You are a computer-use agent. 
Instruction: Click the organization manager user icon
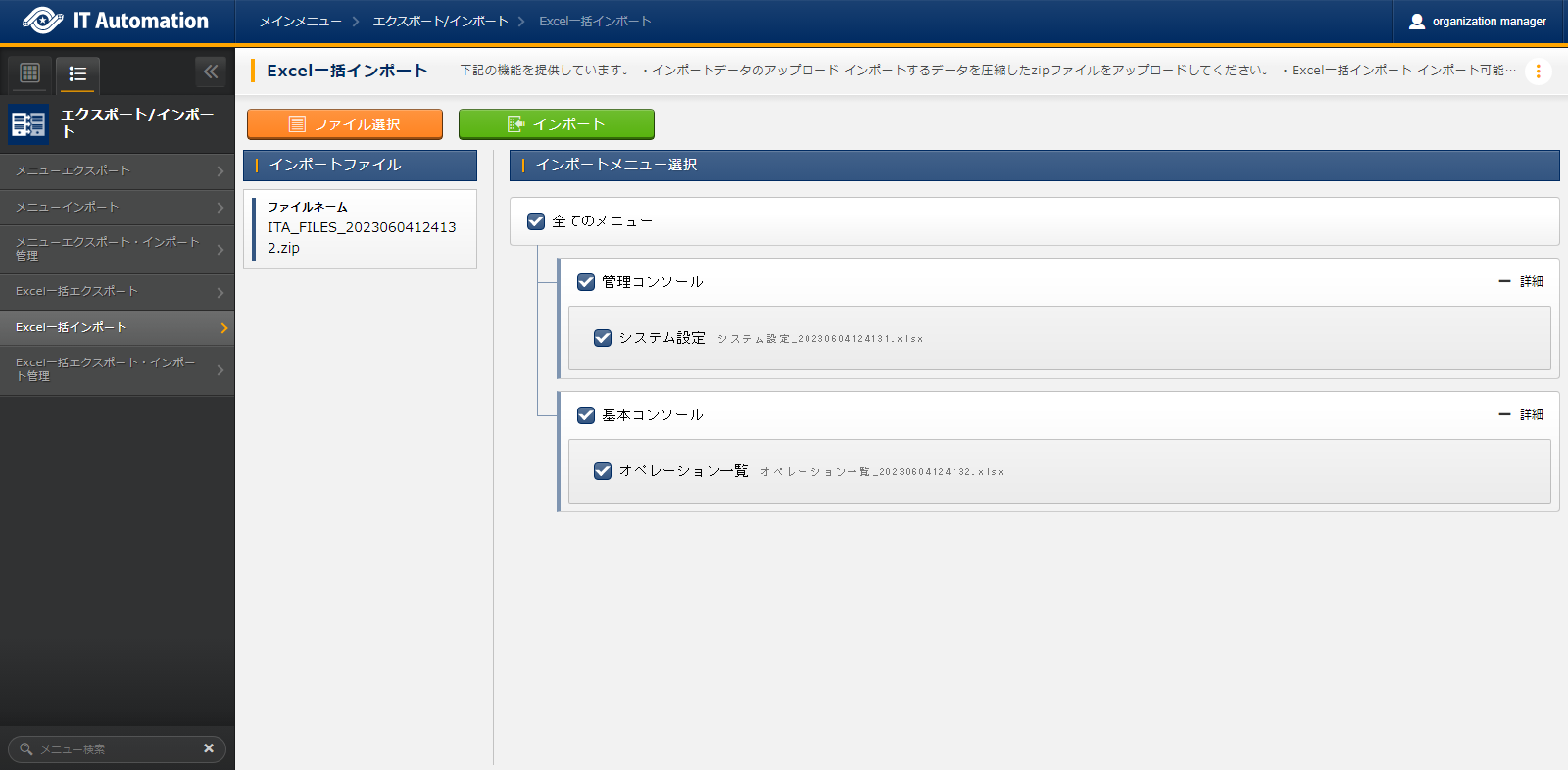point(1416,22)
